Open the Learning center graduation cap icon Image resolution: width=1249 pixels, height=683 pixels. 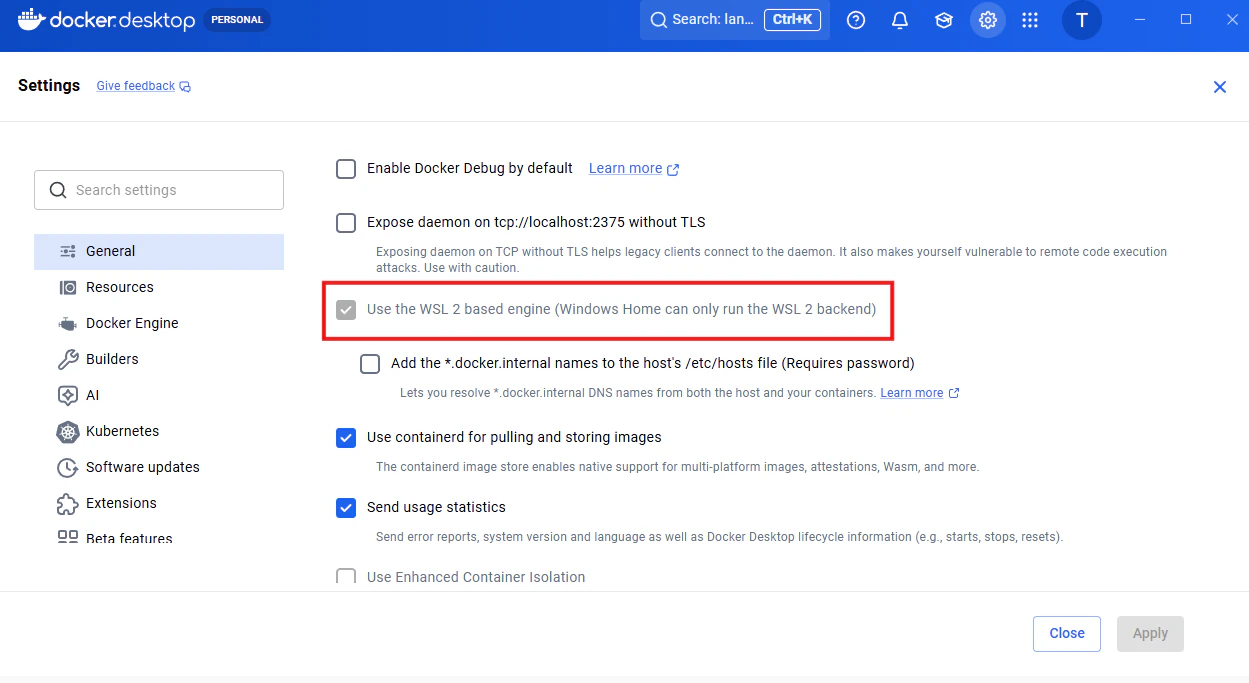click(944, 20)
